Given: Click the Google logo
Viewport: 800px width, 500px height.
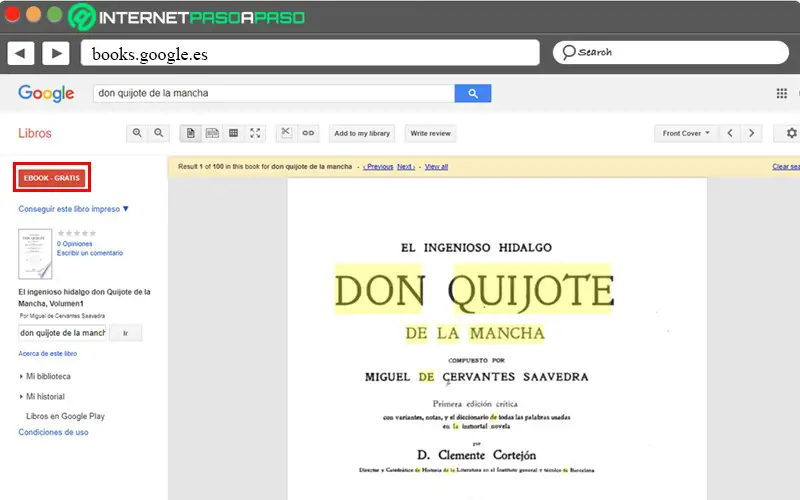Looking at the screenshot, I should [x=46, y=93].
